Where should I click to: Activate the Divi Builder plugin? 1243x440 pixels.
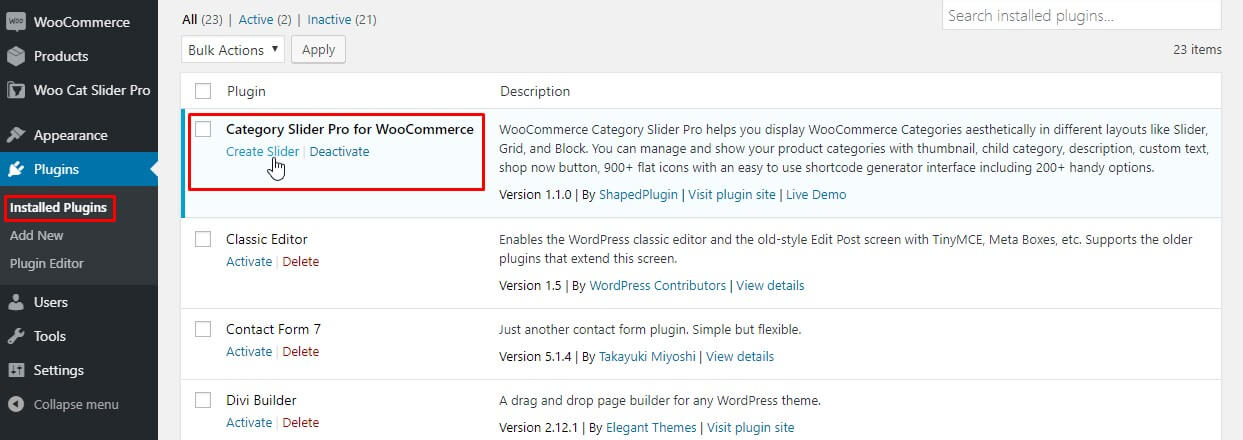click(249, 423)
